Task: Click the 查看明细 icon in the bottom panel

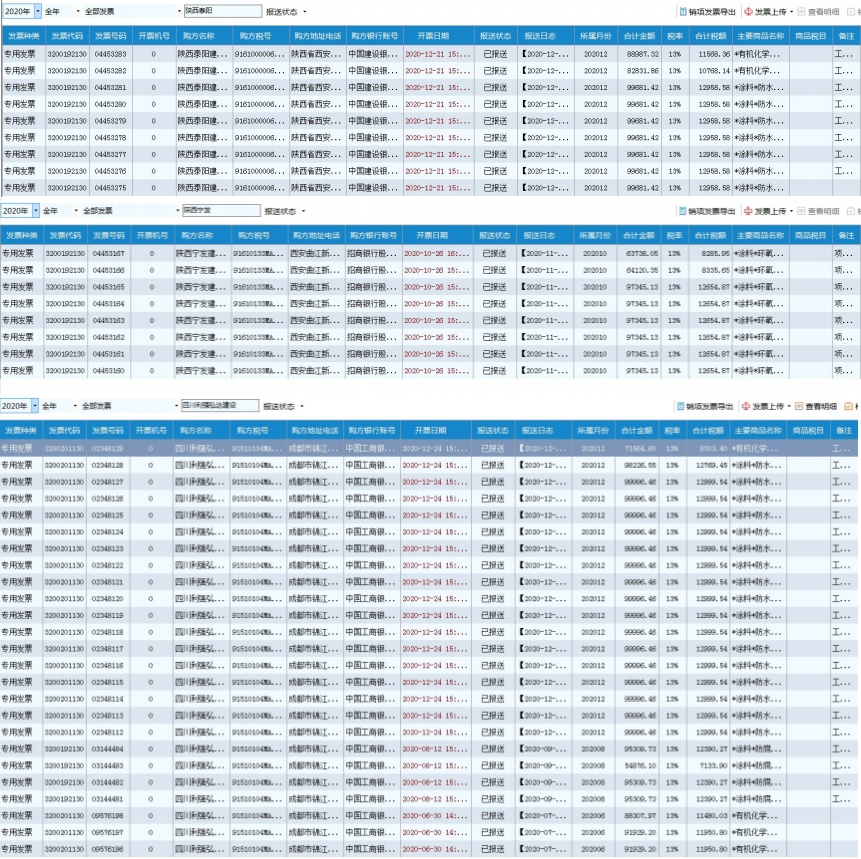Action: click(x=799, y=407)
